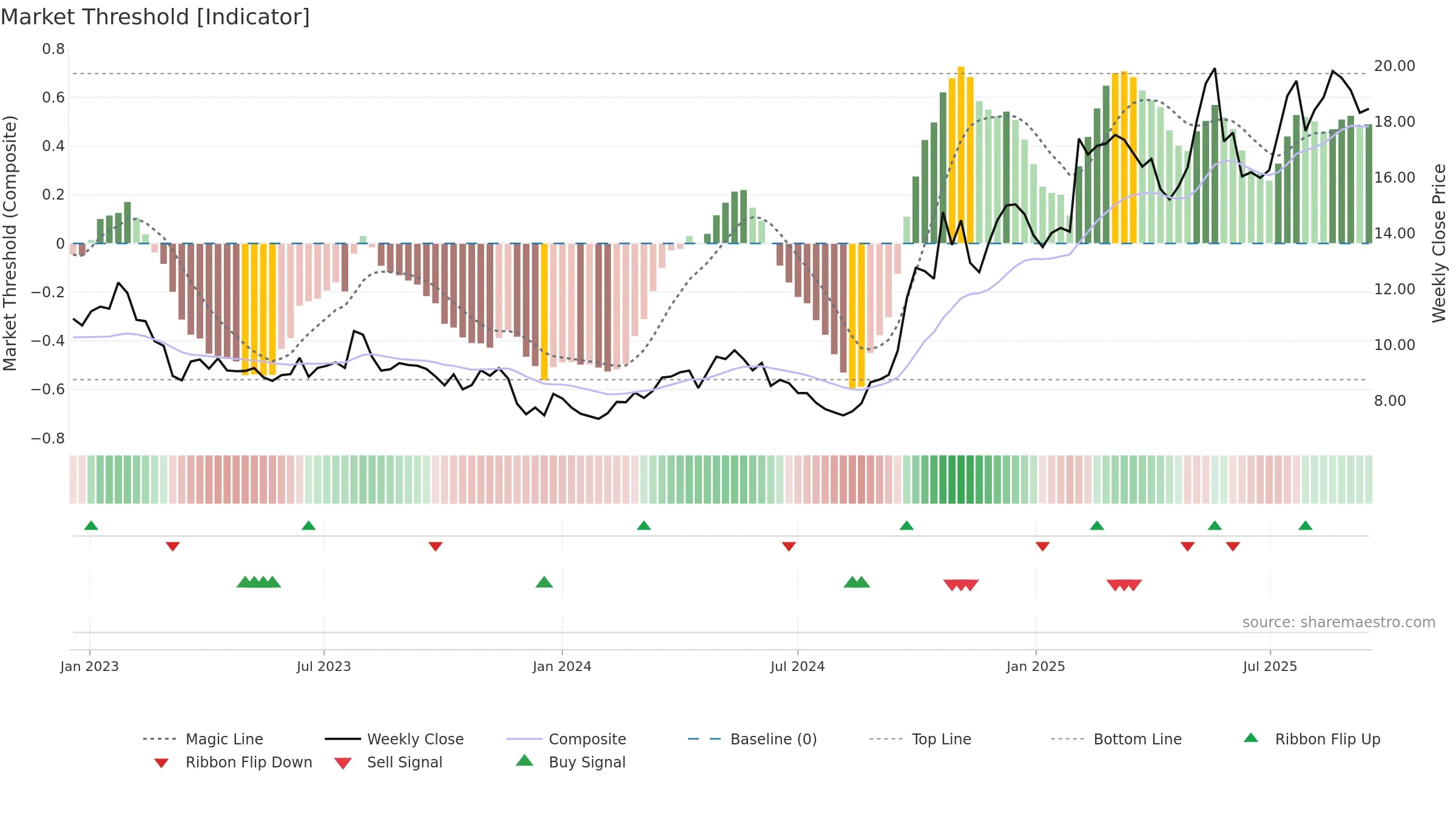
Task: Click the Jan 2023 x-axis label
Action: point(90,666)
